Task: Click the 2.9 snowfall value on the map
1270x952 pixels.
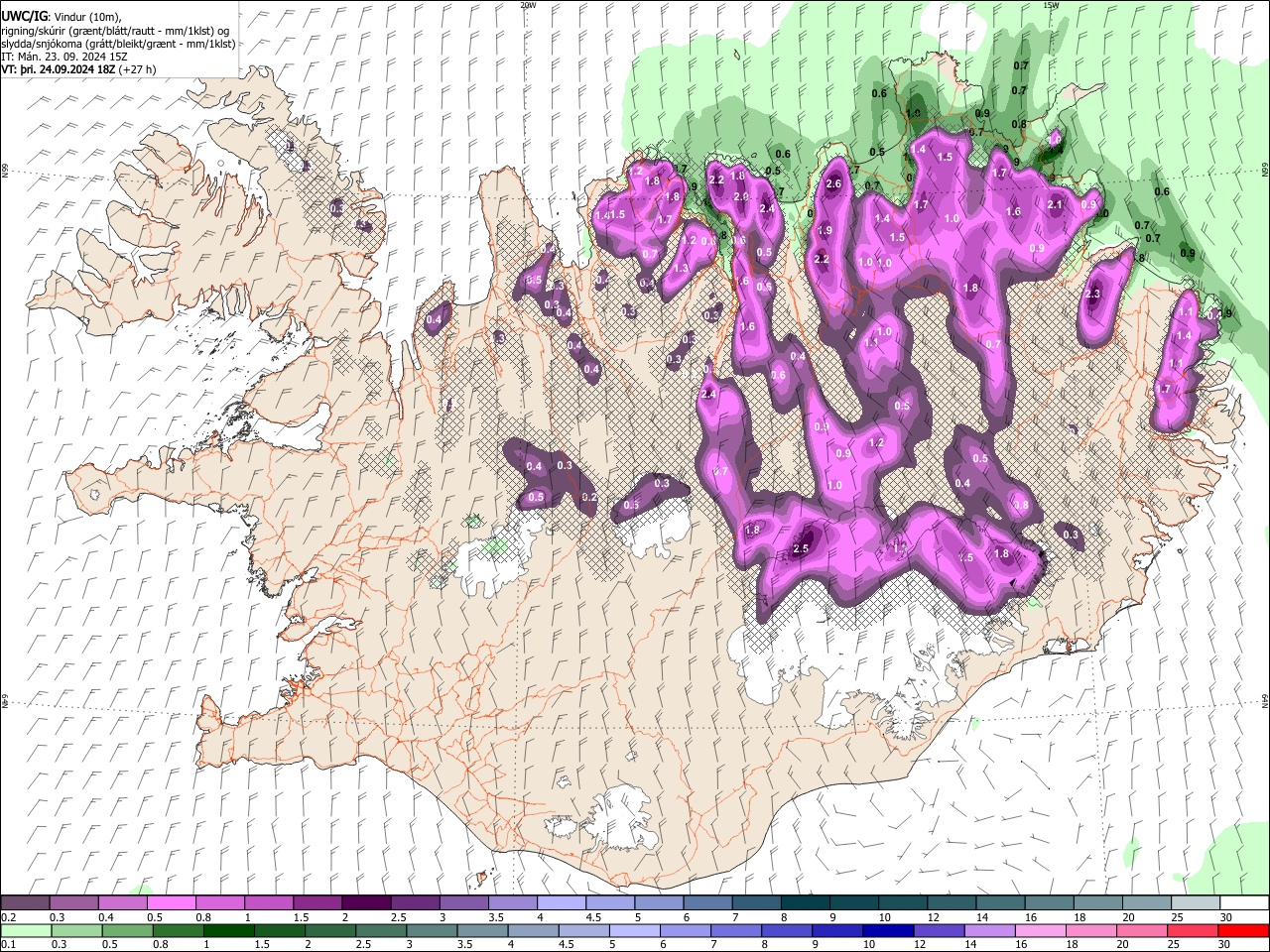Action: (741, 197)
